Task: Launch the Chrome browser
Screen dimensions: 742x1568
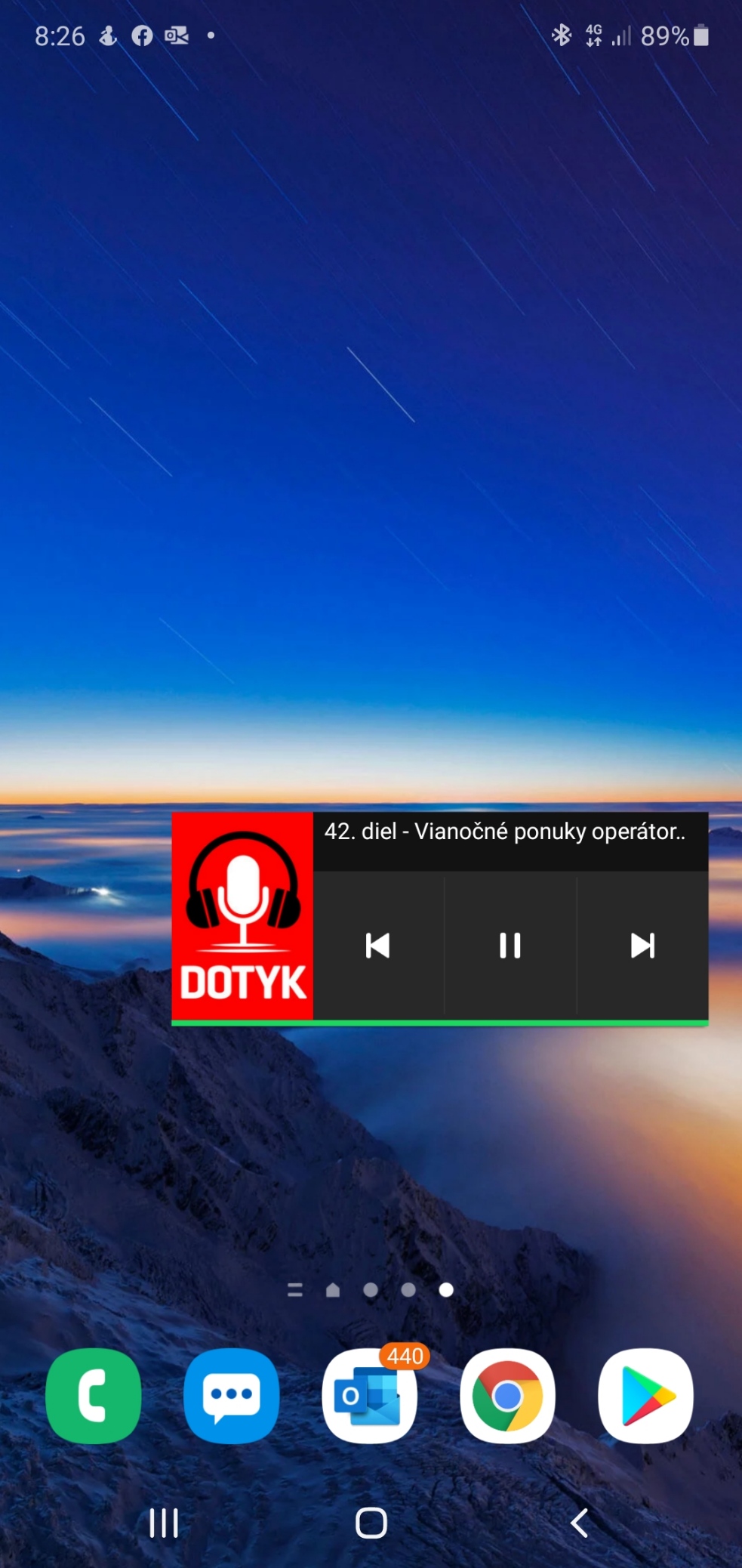Action: (507, 1395)
